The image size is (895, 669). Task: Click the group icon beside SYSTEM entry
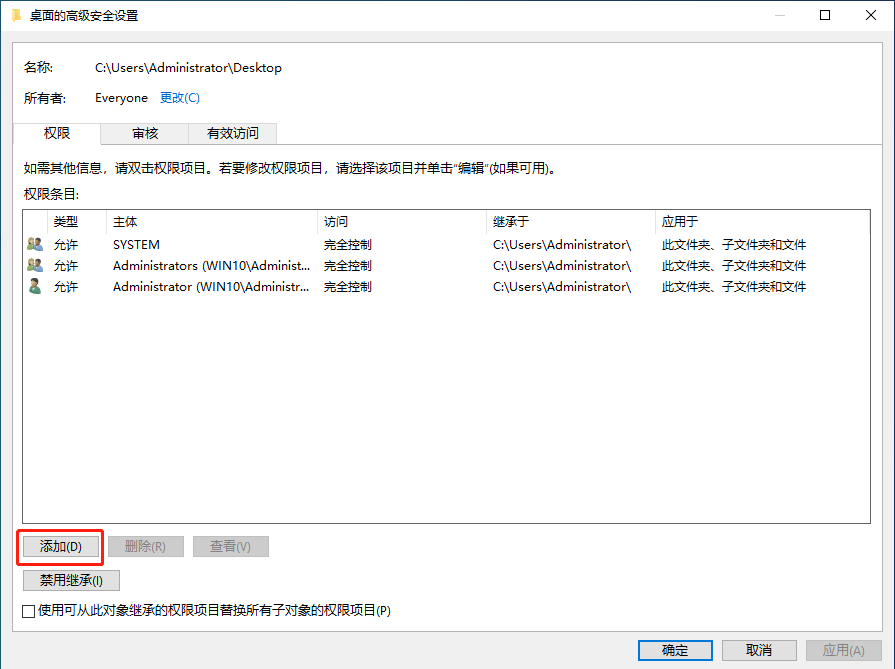[30, 244]
